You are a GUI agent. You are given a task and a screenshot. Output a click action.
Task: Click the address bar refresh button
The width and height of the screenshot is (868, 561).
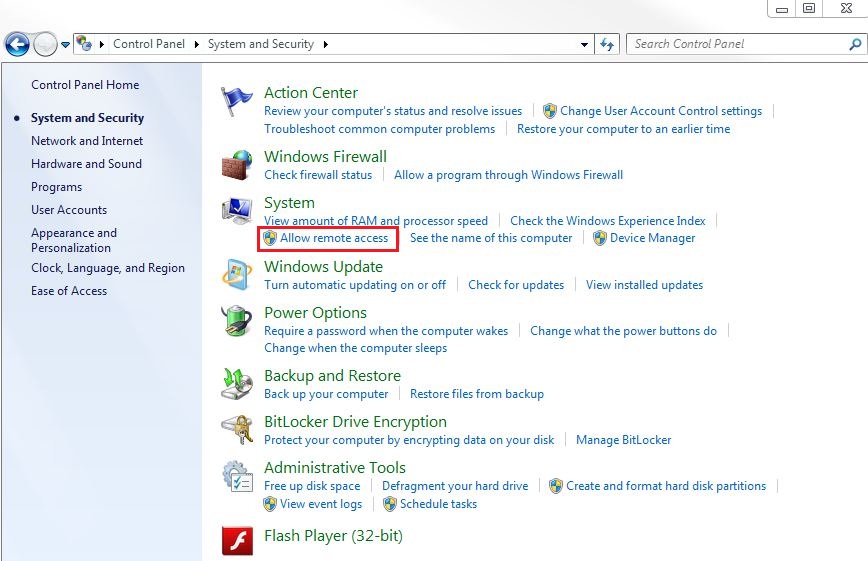pos(607,44)
